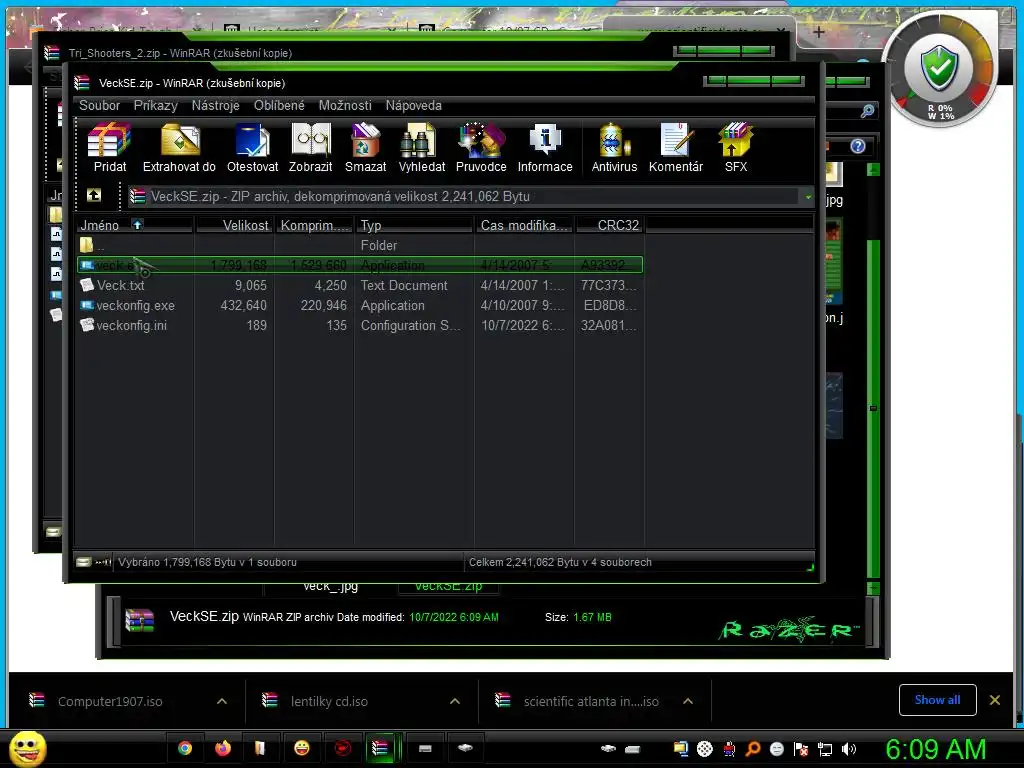Sort by the Komprim. column header
The width and height of the screenshot is (1024, 768).
(314, 225)
